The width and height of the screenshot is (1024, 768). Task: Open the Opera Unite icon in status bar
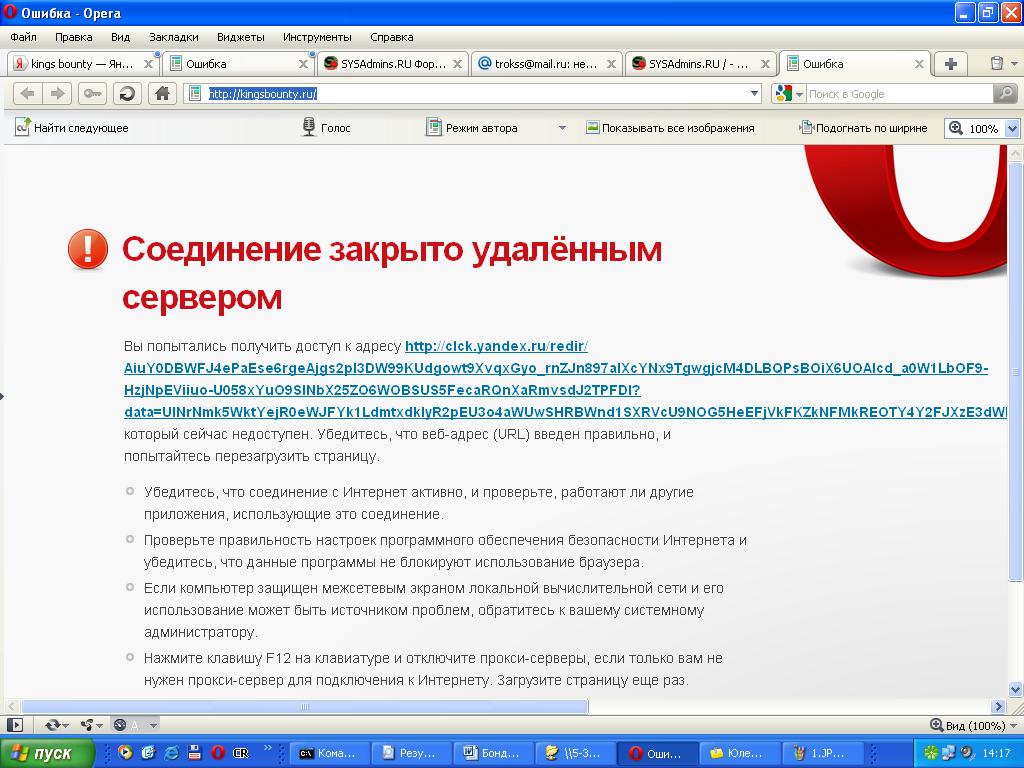pyautogui.click(x=87, y=725)
